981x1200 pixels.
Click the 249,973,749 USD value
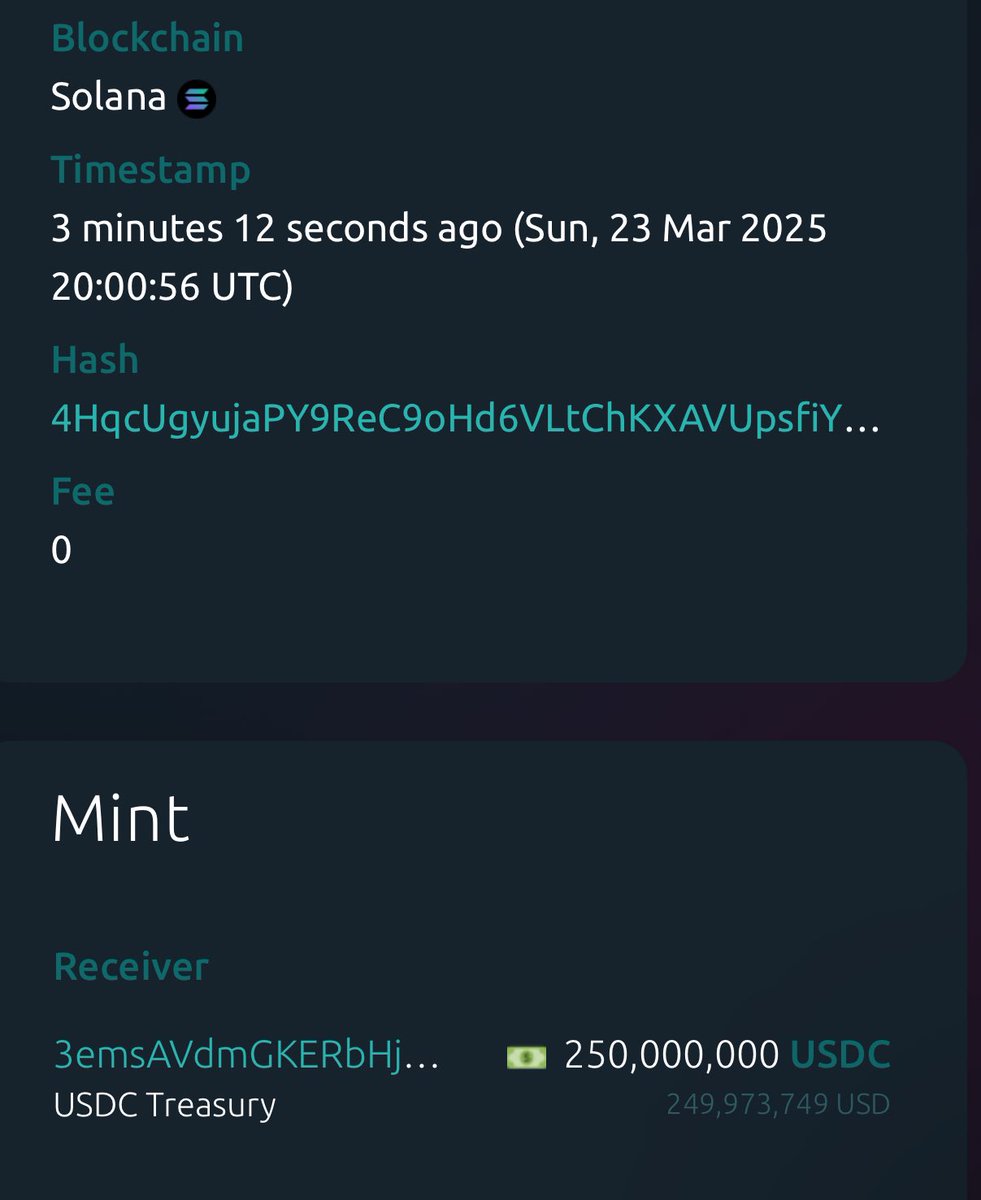click(x=777, y=1104)
